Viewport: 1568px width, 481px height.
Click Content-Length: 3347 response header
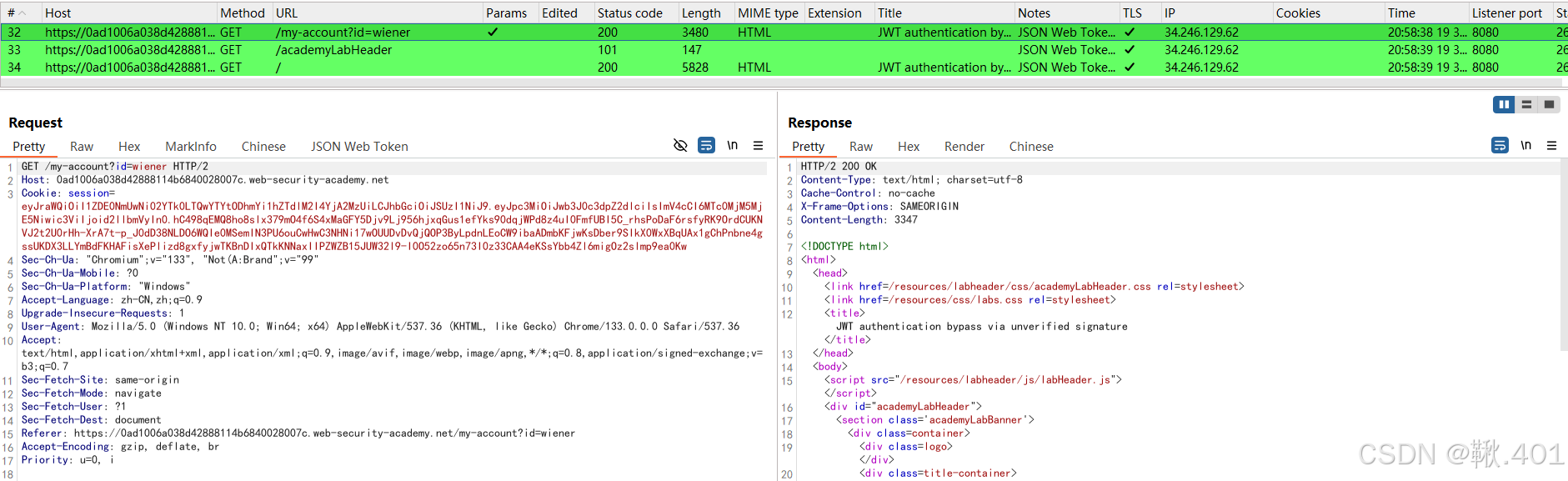click(x=859, y=219)
